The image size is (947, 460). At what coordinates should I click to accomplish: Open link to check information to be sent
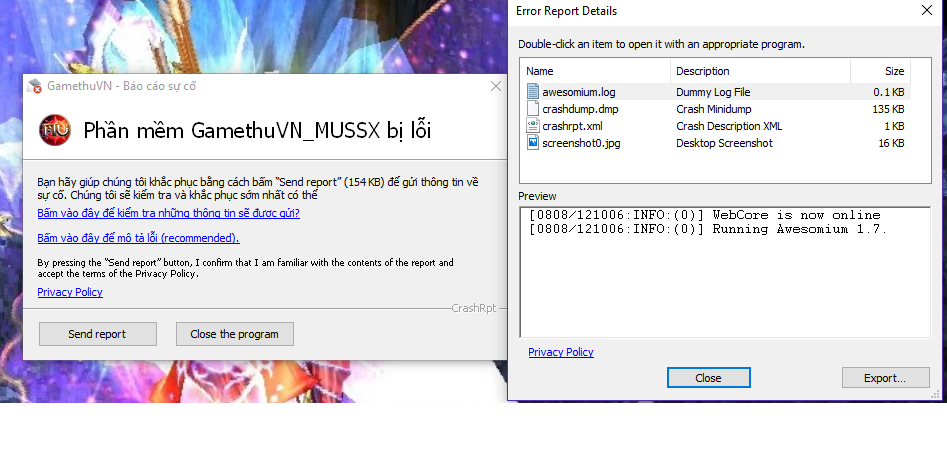(x=169, y=213)
